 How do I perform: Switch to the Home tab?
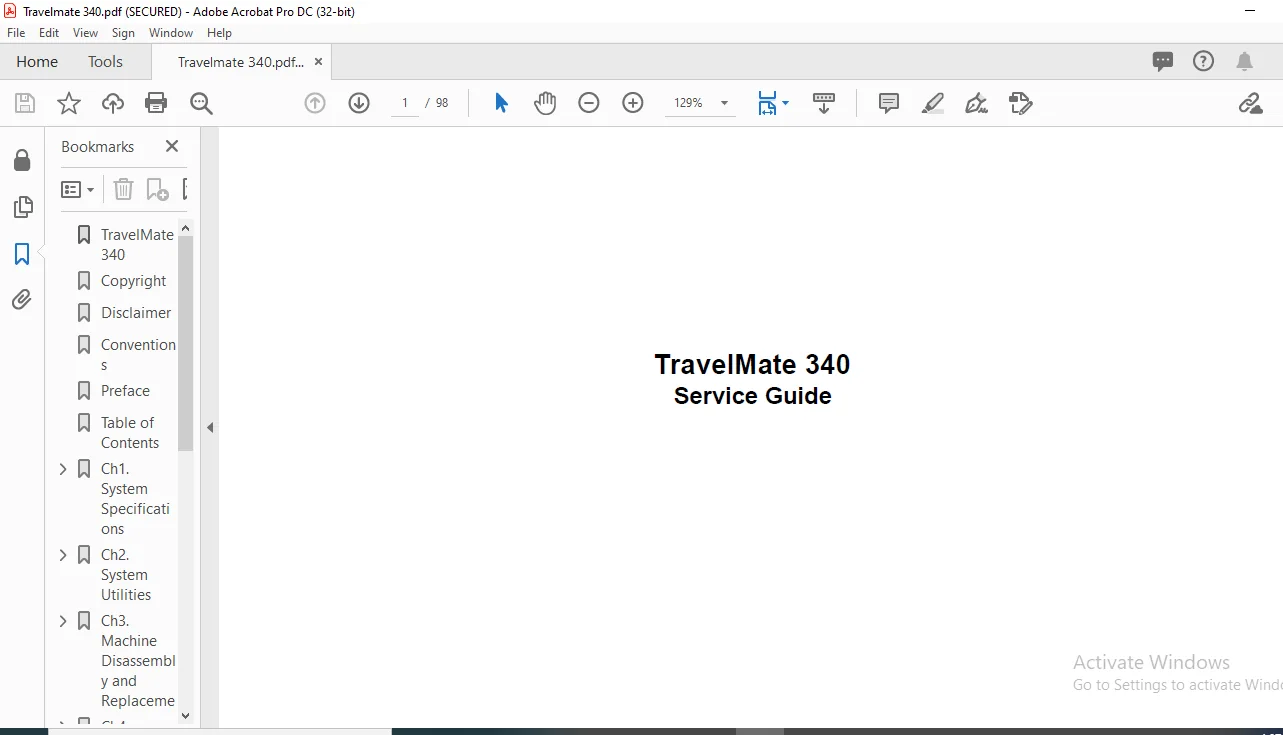(37, 61)
